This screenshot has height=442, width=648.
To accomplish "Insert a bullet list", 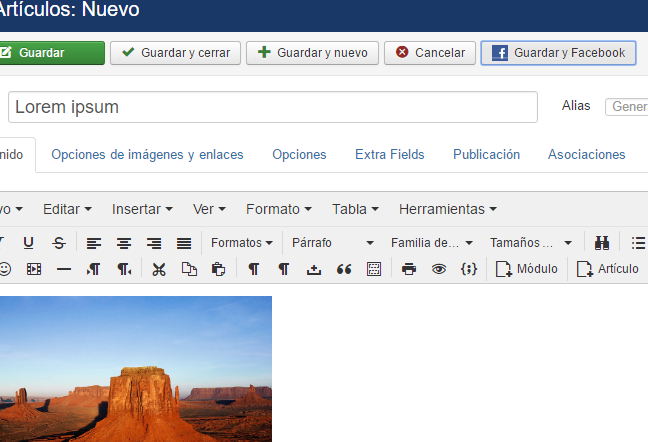I will pyautogui.click(x=638, y=243).
